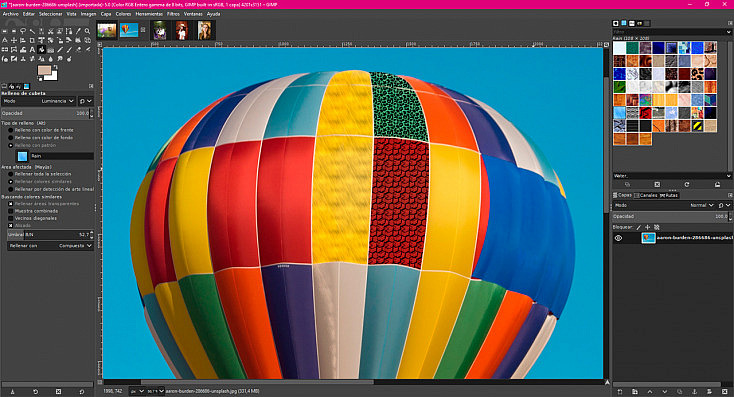Select the Smudge tool

click(59, 59)
